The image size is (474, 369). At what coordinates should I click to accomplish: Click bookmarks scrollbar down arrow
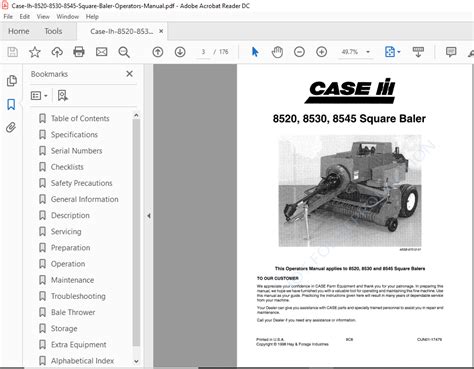pos(136,361)
